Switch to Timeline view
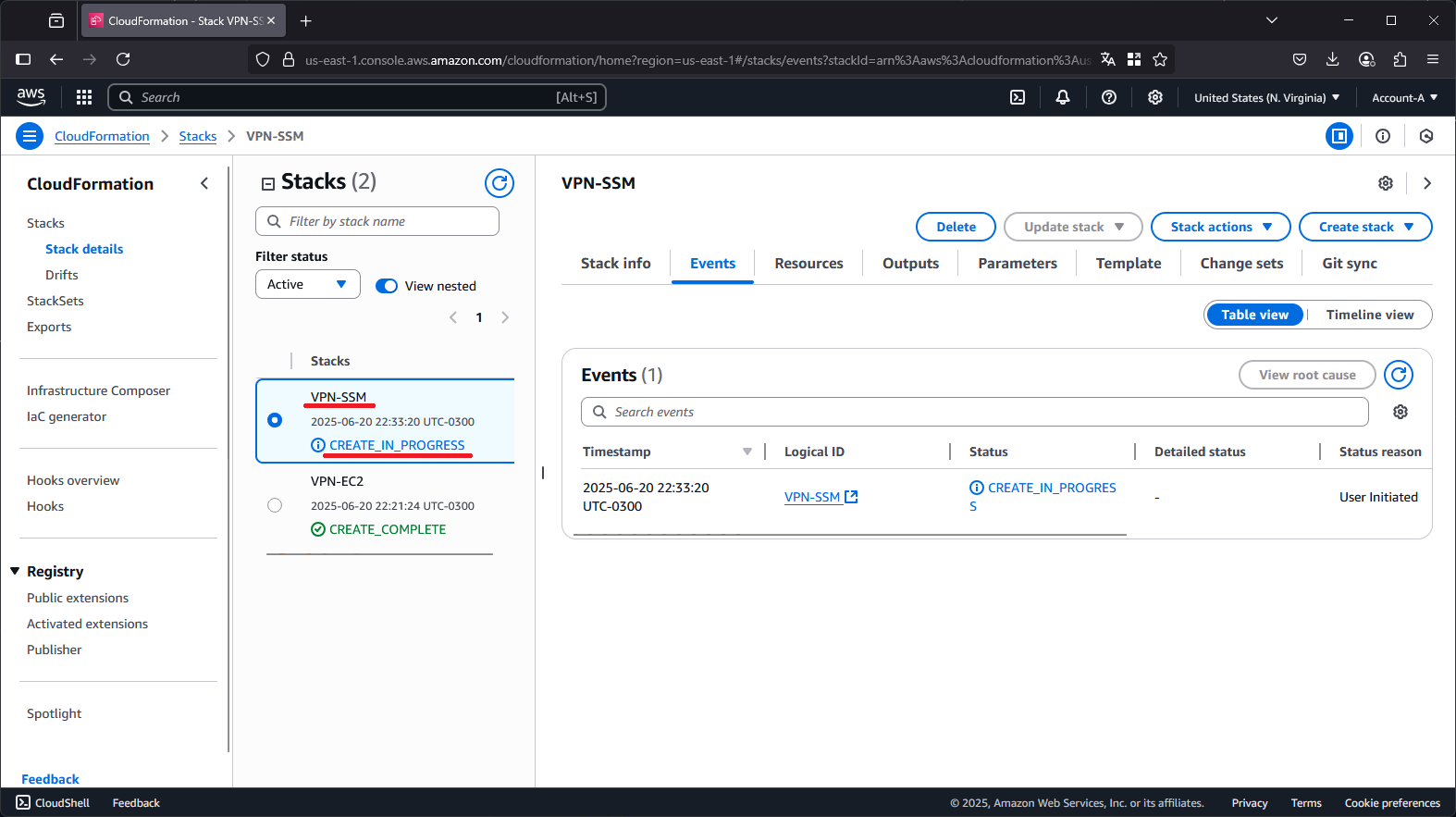 [1370, 315]
